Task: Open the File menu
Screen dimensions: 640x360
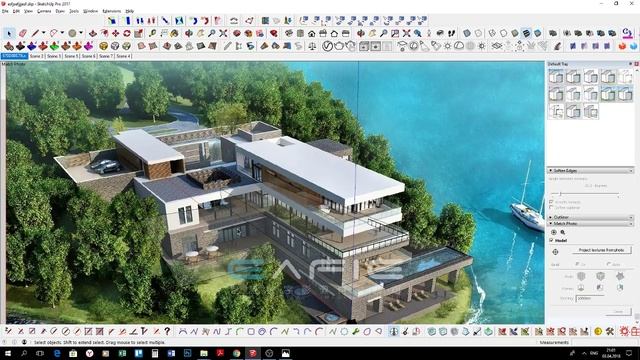Action: pyautogui.click(x=5, y=11)
